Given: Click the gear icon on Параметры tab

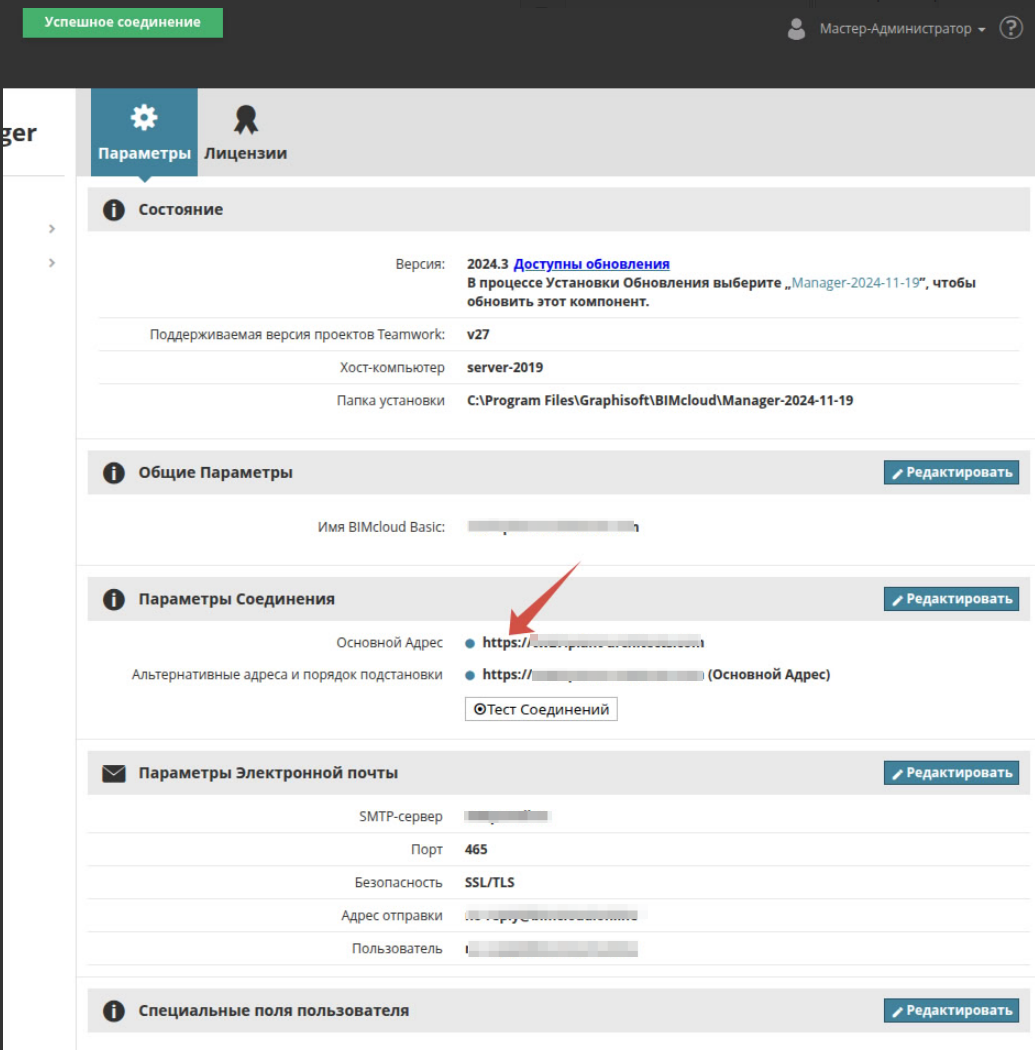Looking at the screenshot, I should [144, 118].
